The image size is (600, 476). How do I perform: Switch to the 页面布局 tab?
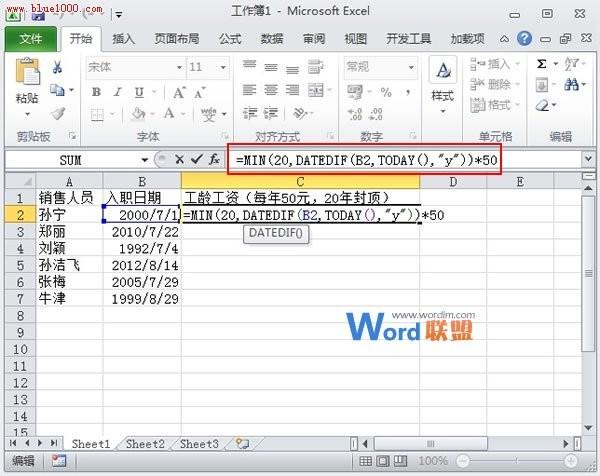pos(176,39)
